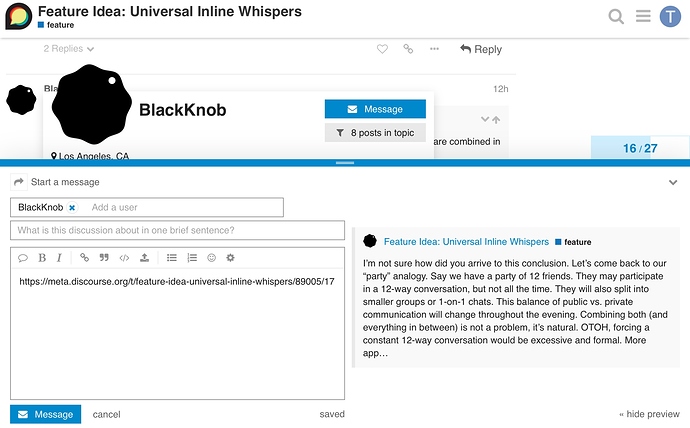Copy post link via chain icon

click(x=408, y=49)
